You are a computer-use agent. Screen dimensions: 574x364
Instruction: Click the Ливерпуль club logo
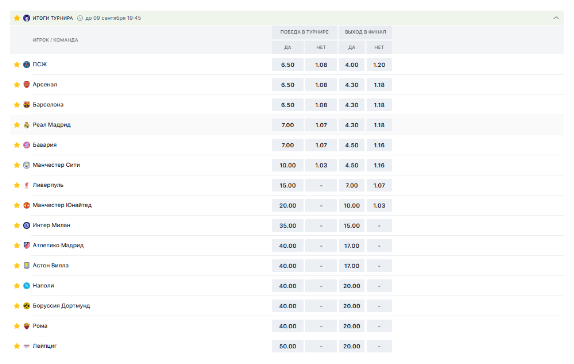tap(26, 185)
